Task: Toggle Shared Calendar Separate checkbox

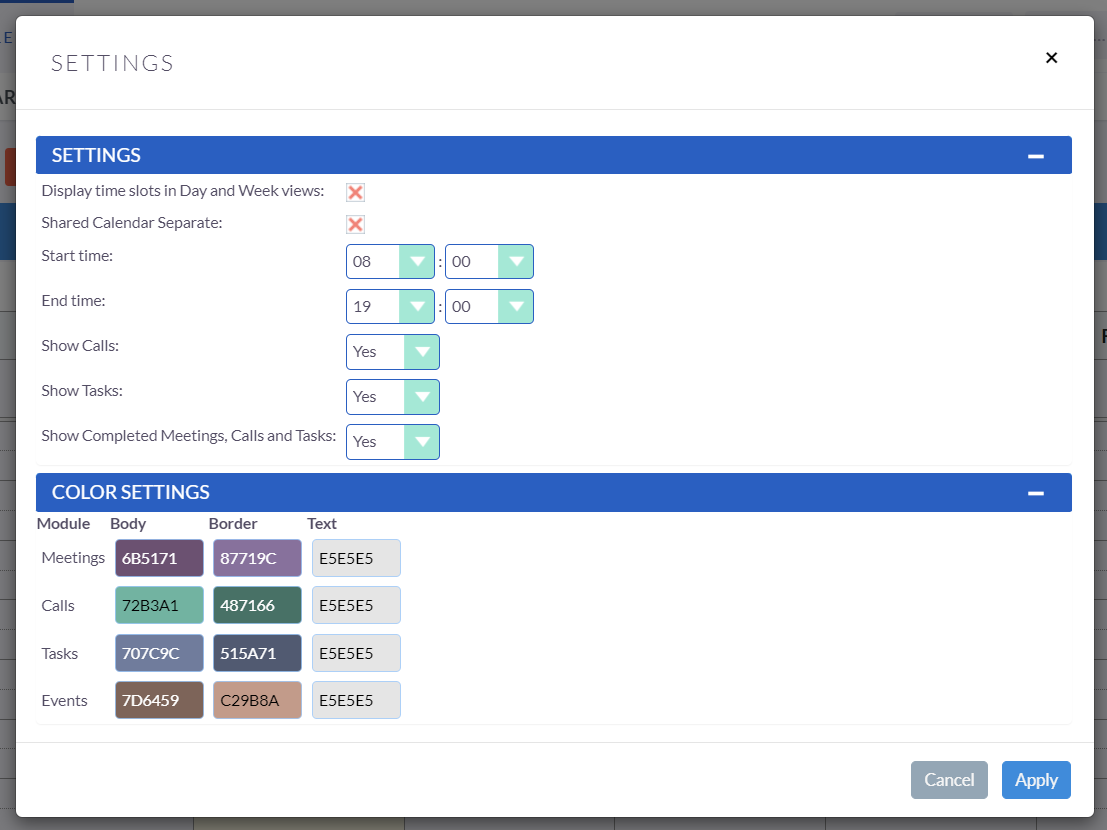Action: point(355,224)
